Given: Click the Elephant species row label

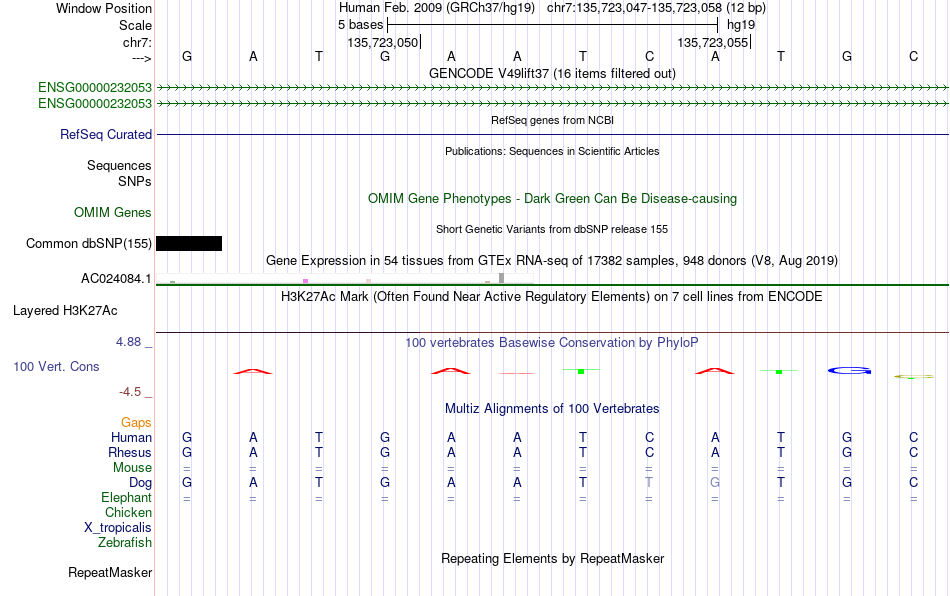Looking at the screenshot, I should 126,498.
